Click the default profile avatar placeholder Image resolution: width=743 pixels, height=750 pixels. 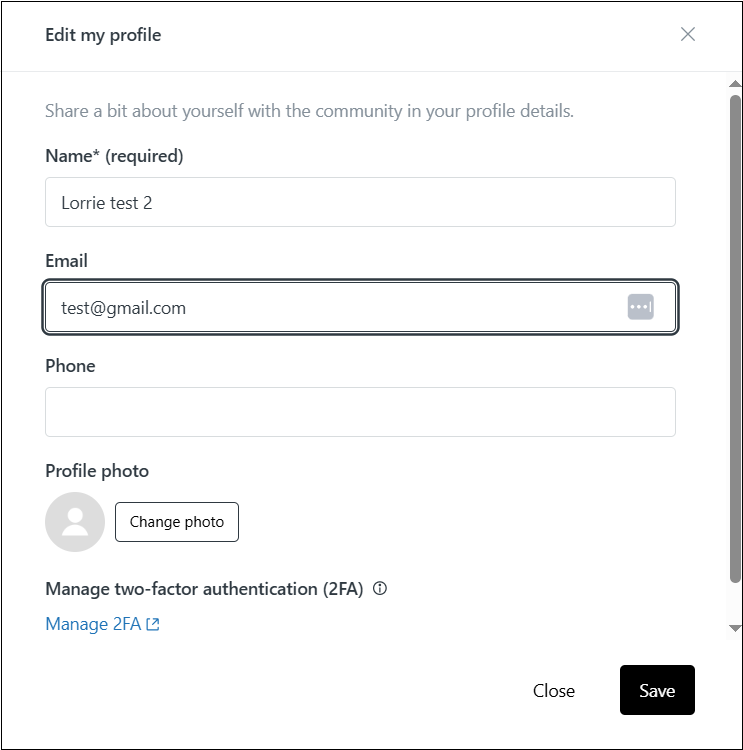tap(75, 522)
